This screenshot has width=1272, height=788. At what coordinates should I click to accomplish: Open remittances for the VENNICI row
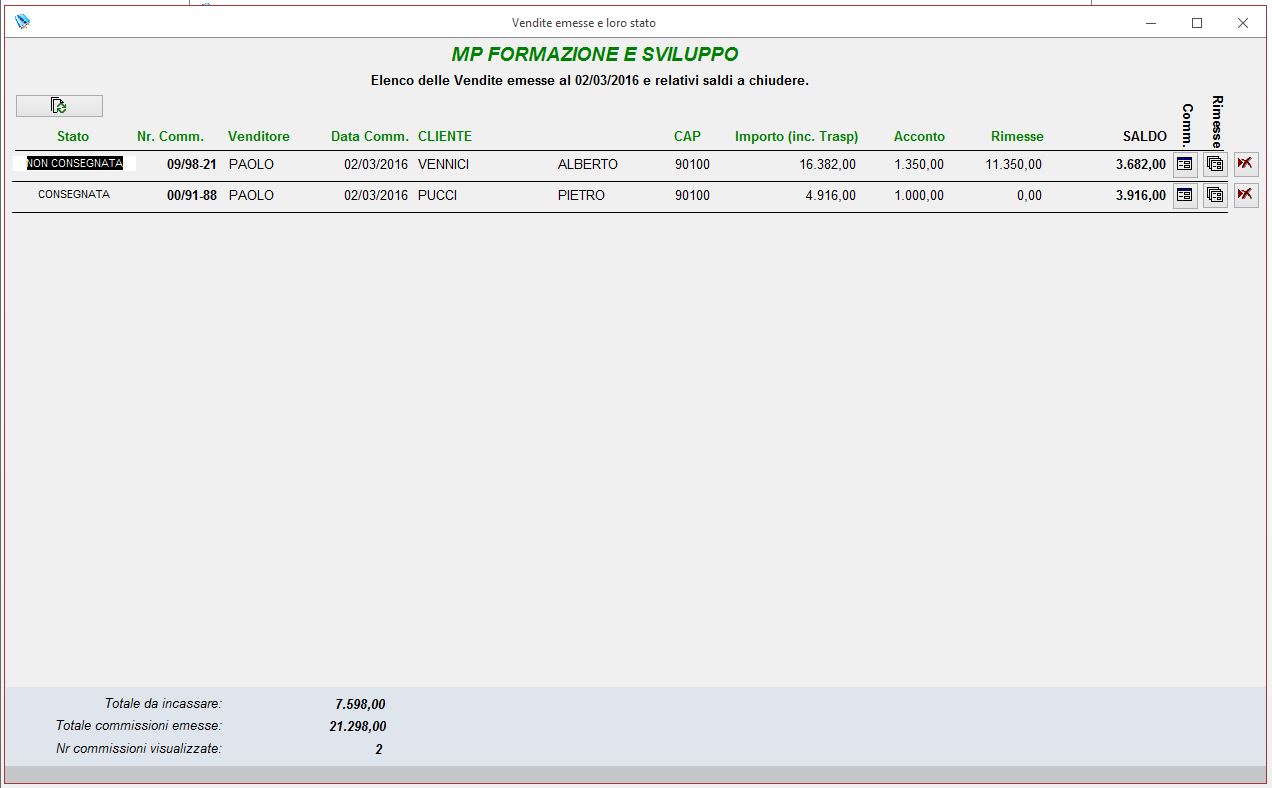pos(1215,164)
